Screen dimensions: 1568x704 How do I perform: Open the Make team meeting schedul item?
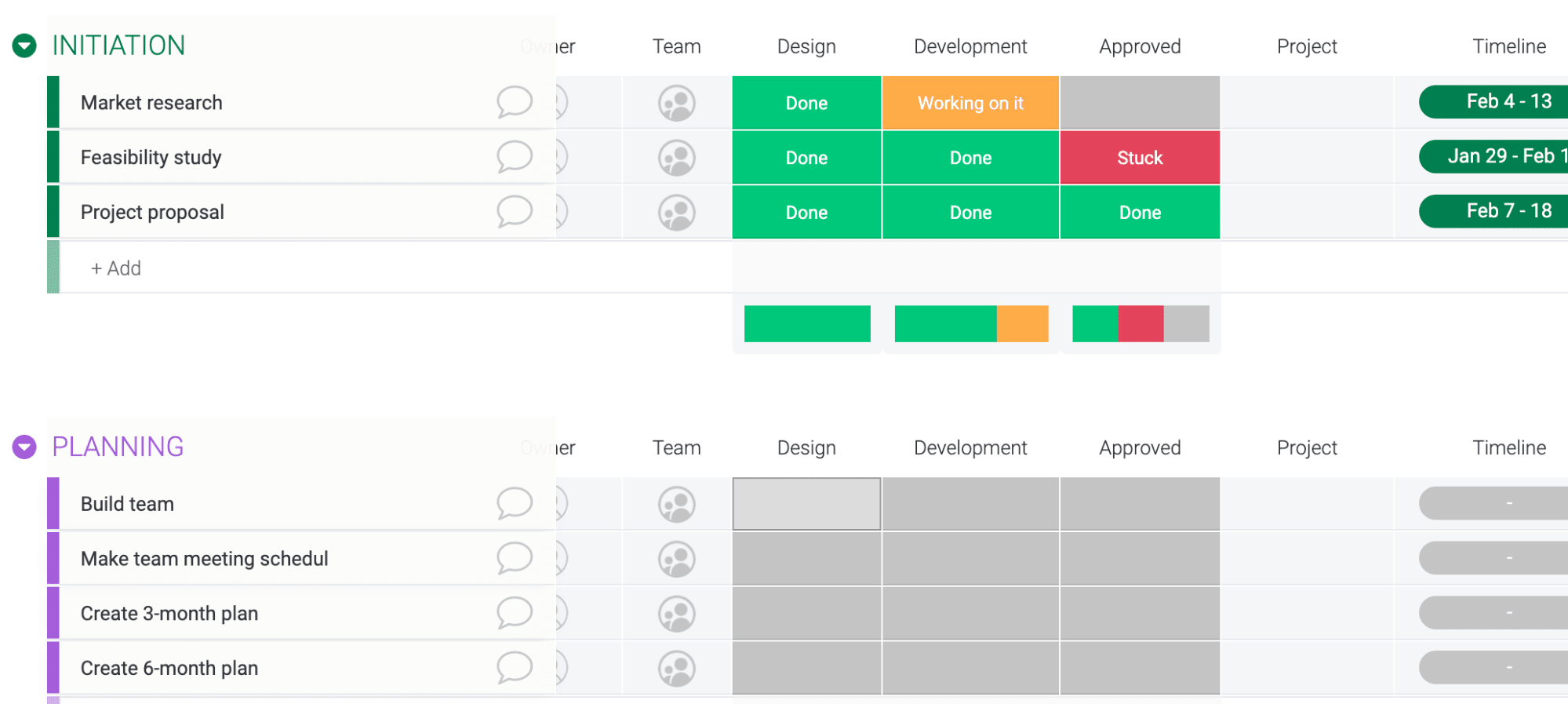point(205,559)
